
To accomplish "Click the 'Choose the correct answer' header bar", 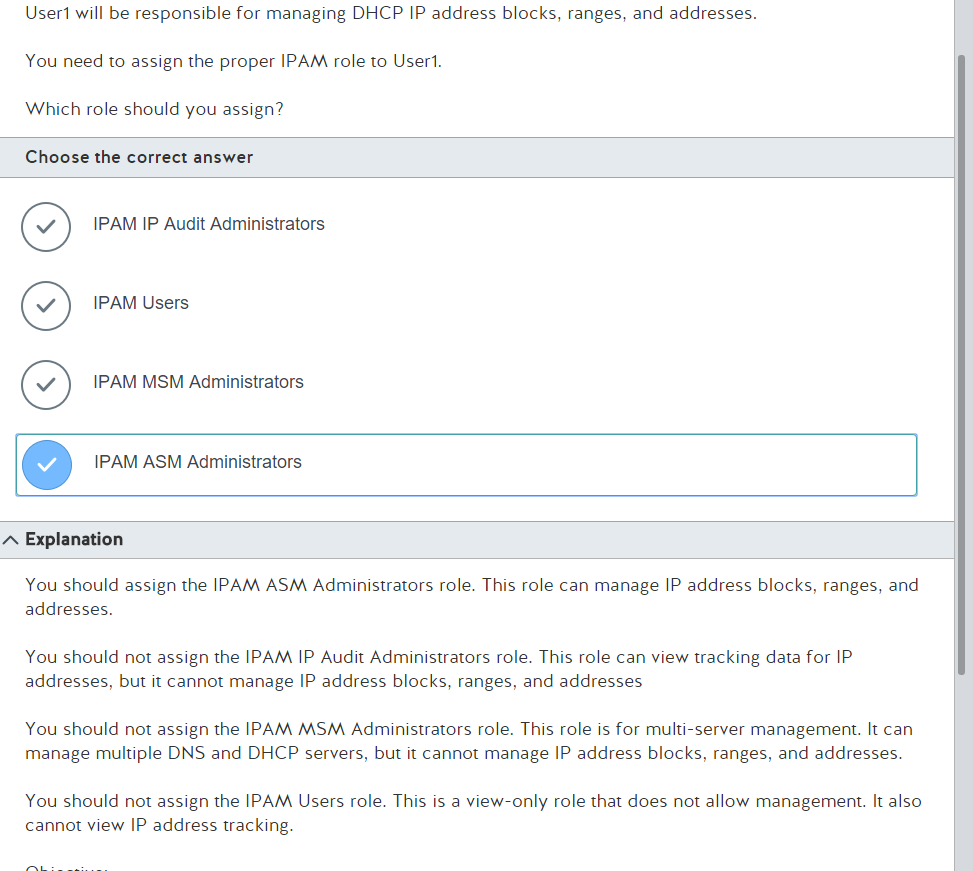I will click(x=477, y=158).
